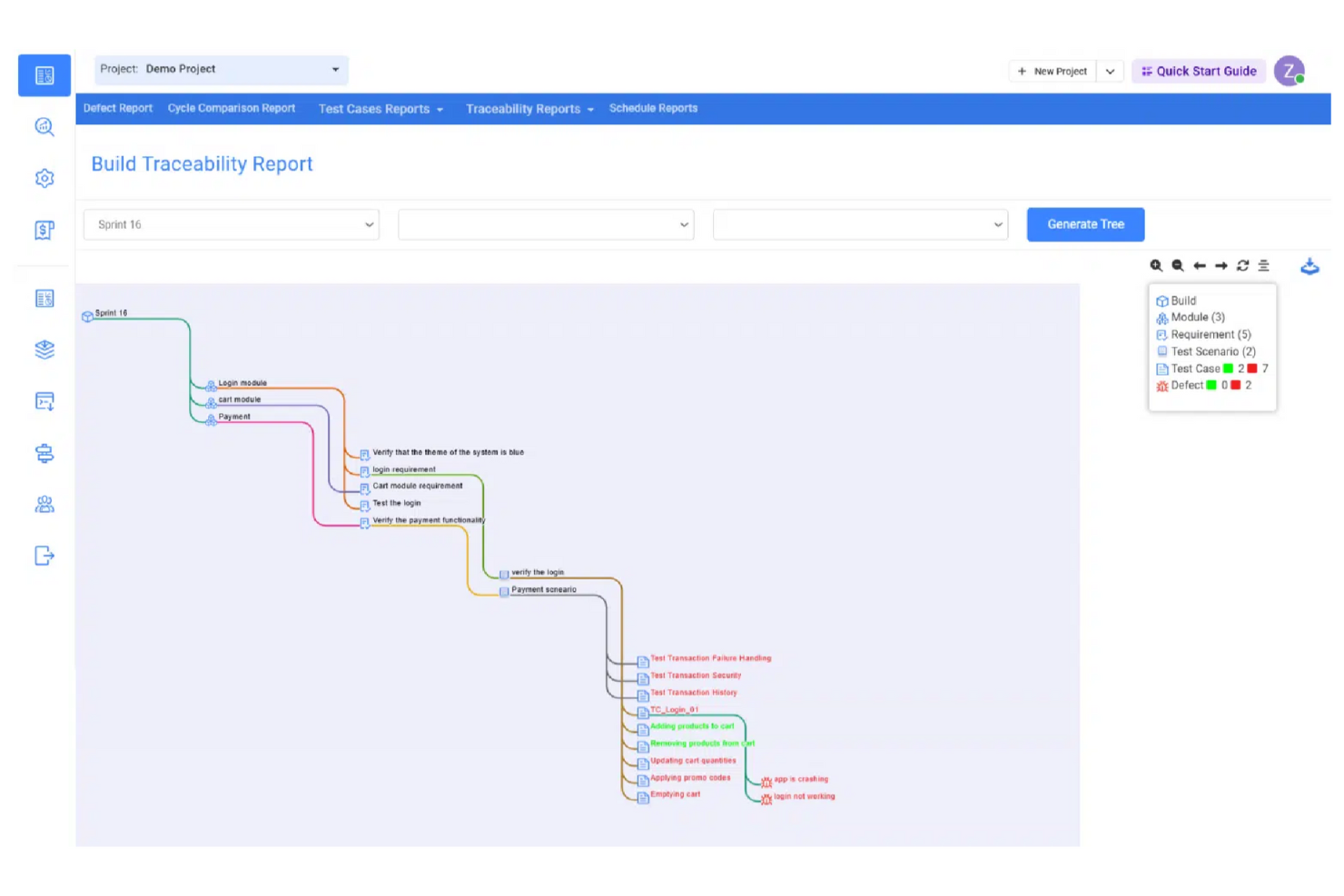1344x896 pixels.
Task: Expand the Sprint 16 build node
Action: point(87,316)
